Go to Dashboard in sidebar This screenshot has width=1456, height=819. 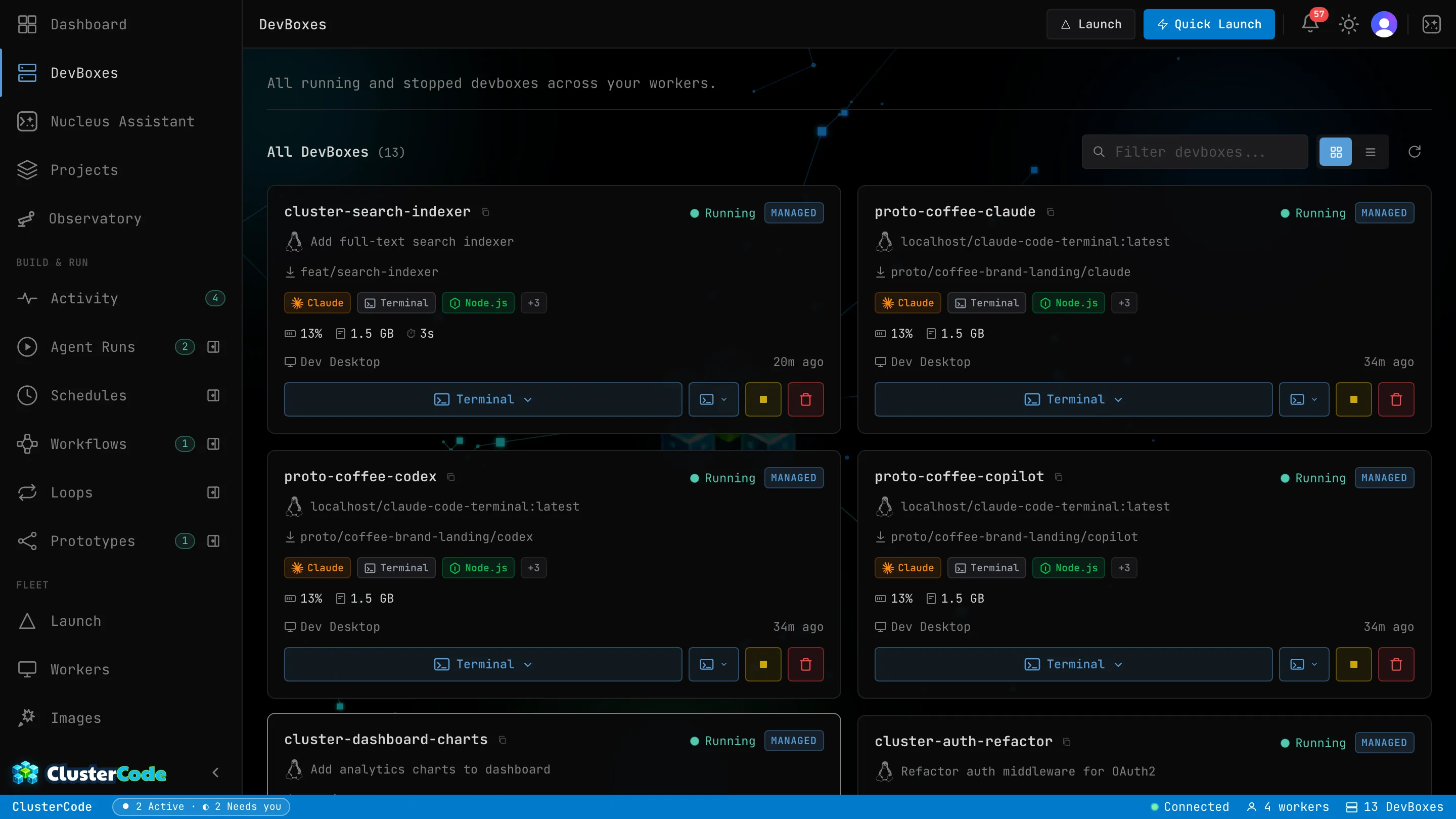(x=121, y=24)
